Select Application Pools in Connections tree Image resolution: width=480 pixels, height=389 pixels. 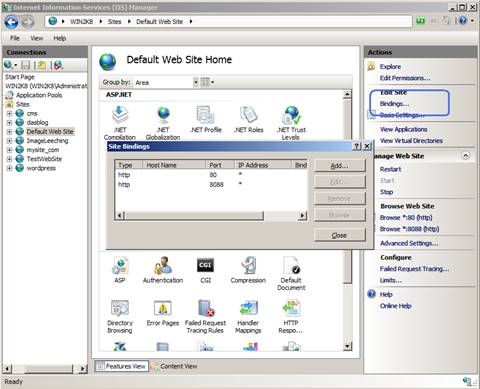[39, 95]
